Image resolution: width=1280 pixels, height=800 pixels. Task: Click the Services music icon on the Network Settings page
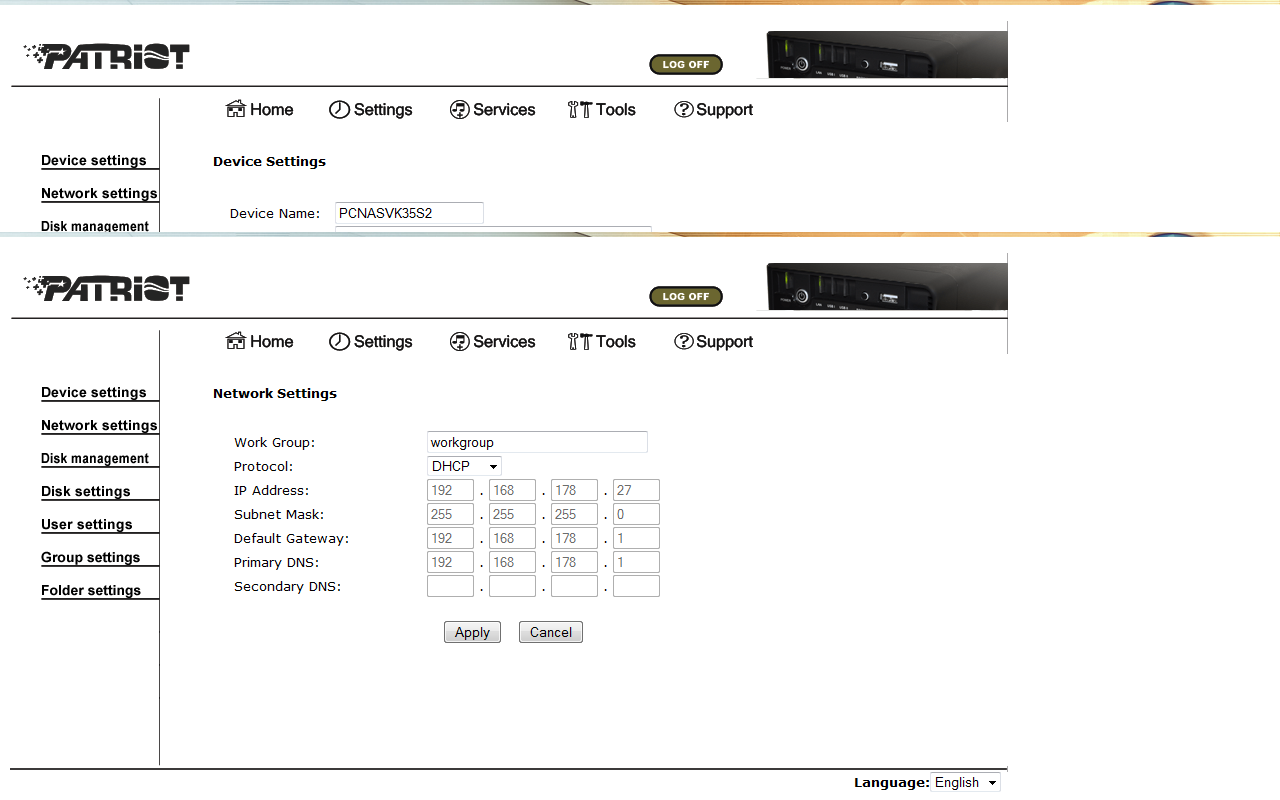[459, 341]
